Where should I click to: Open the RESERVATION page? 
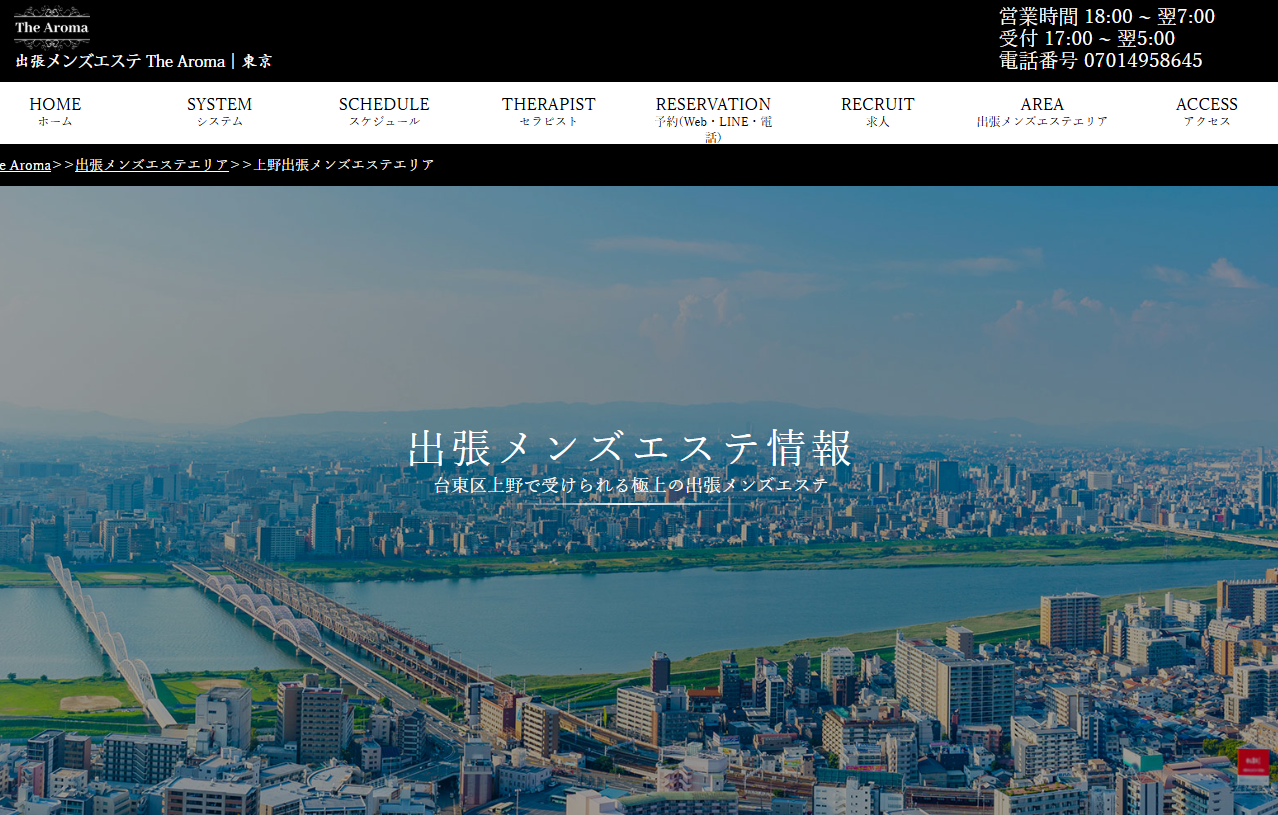tap(713, 119)
